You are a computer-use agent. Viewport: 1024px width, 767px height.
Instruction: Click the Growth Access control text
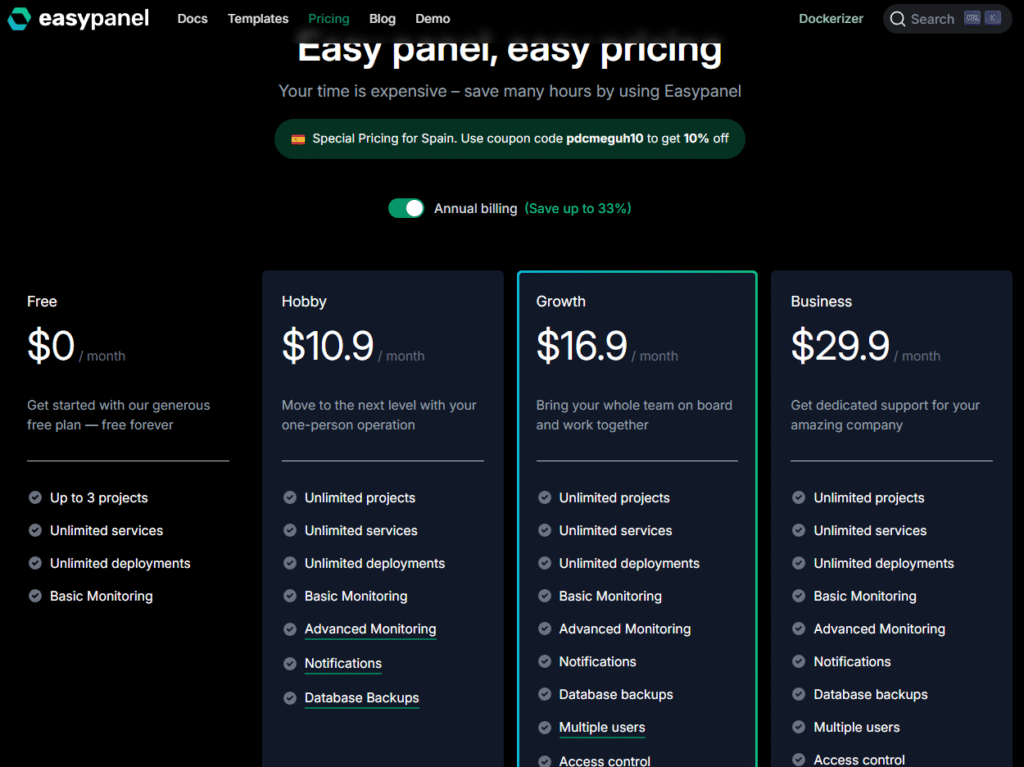coord(605,760)
